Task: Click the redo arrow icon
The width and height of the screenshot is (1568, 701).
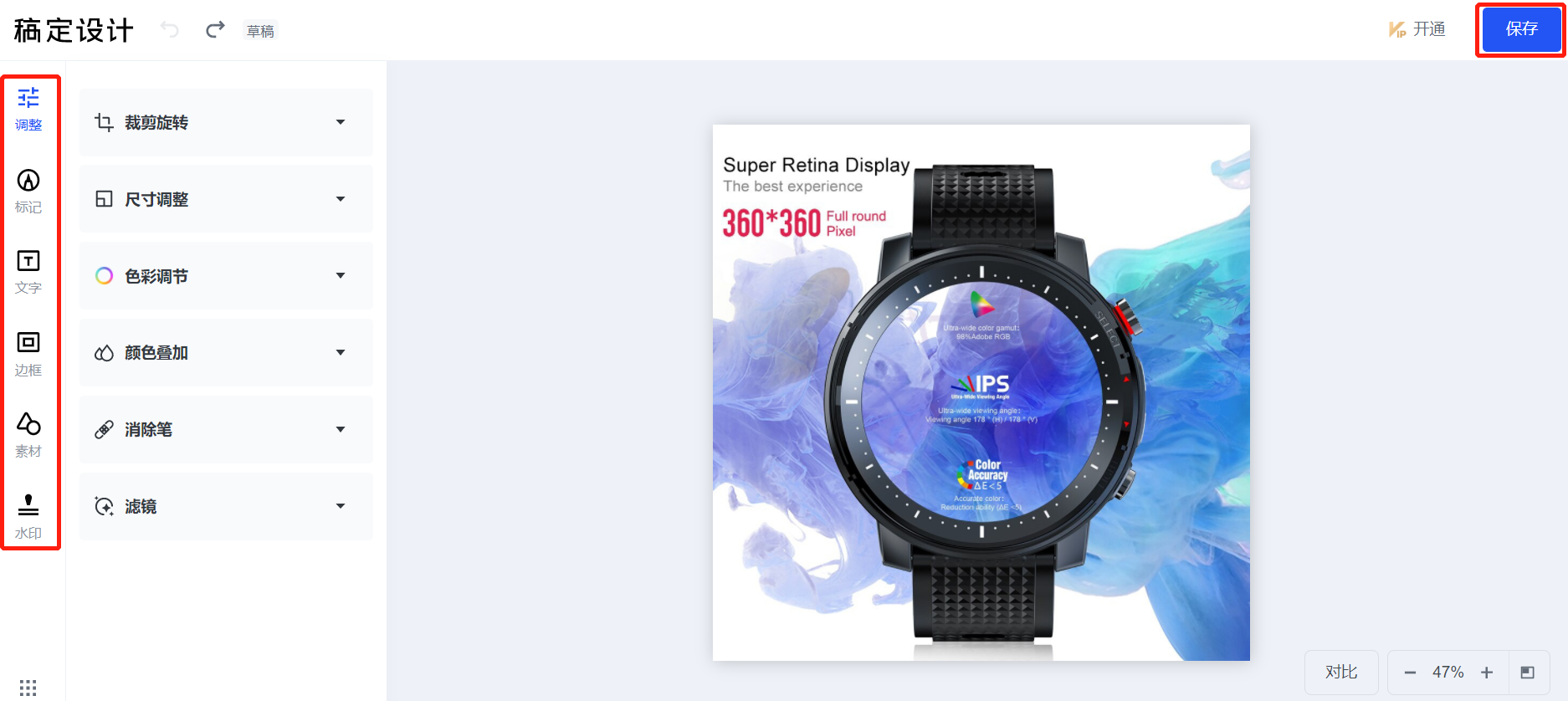Action: pos(215,30)
